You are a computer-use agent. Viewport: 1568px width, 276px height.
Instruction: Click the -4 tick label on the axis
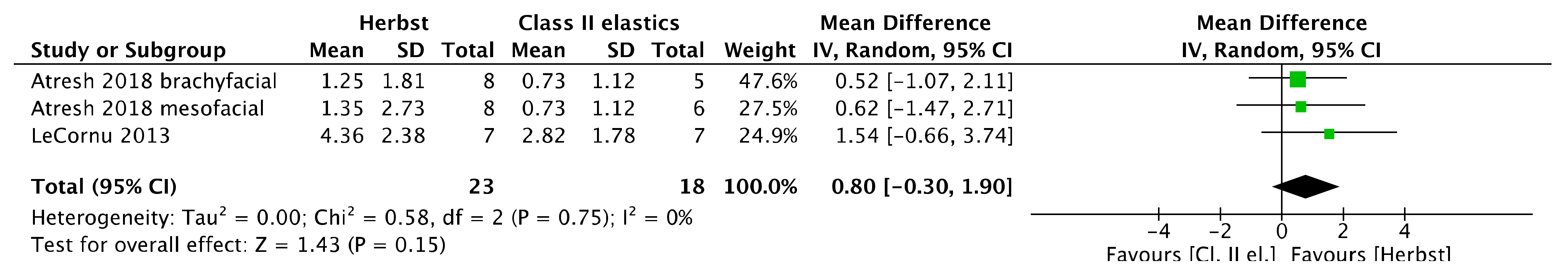point(1158,232)
